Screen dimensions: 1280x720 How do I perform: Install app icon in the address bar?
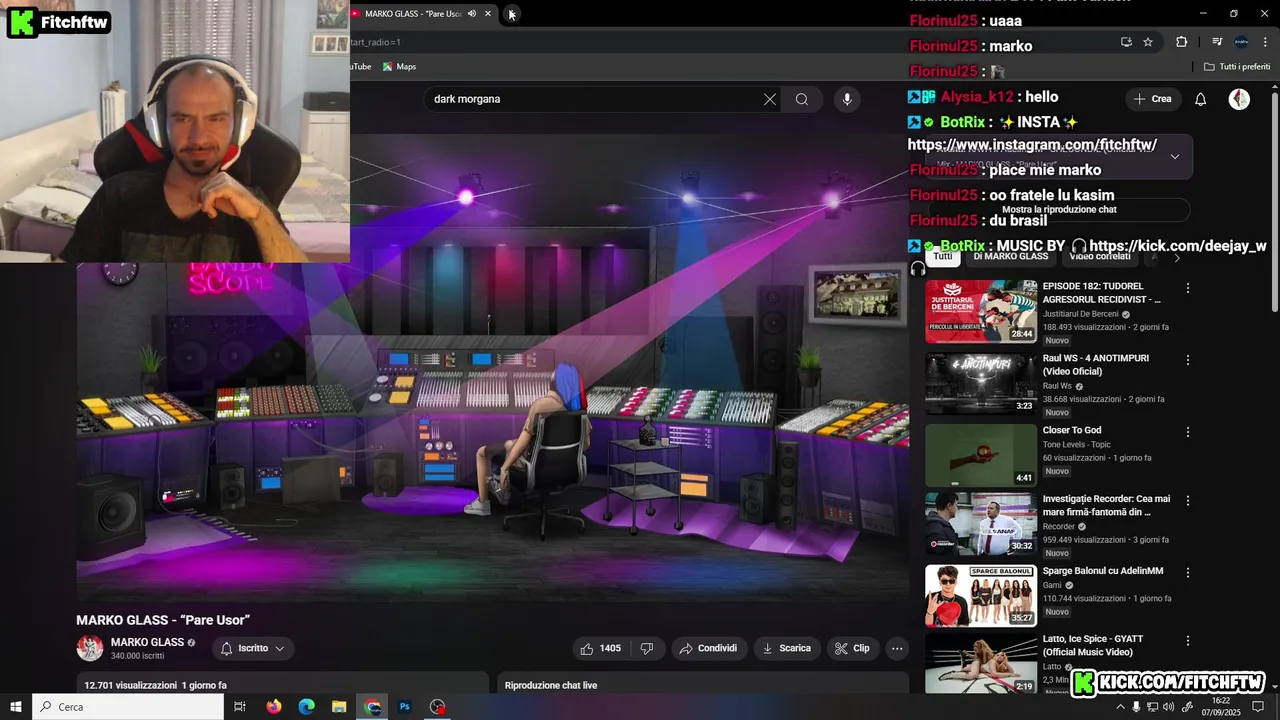coord(1126,42)
